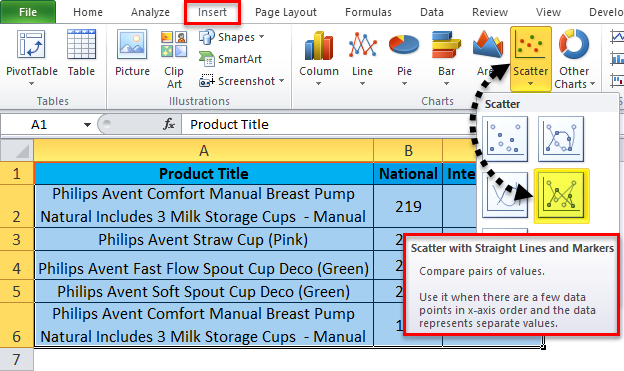Switch to the Data tab
624x371 pixels.
tap(432, 12)
